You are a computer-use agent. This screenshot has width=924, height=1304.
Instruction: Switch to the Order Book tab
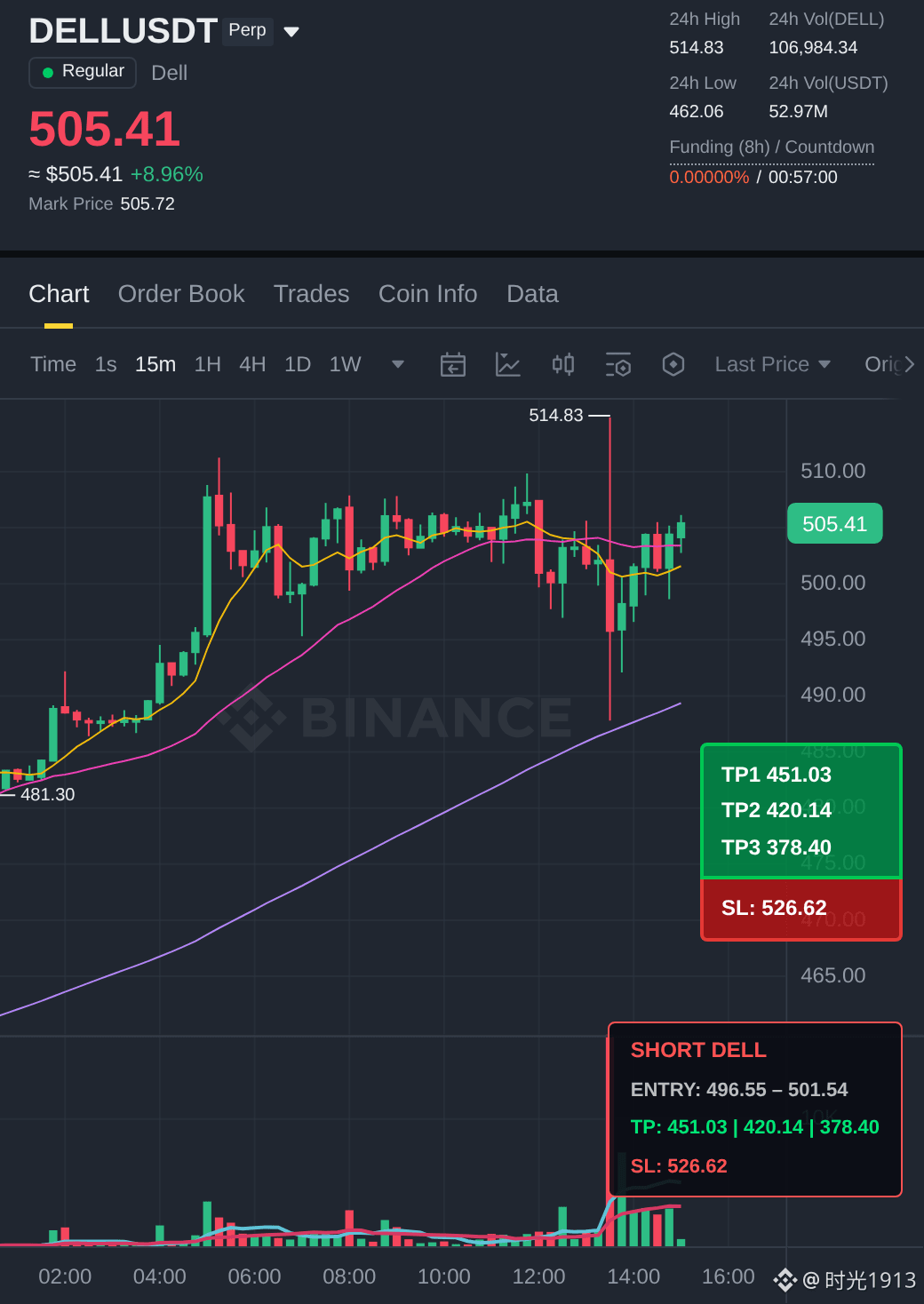181,294
